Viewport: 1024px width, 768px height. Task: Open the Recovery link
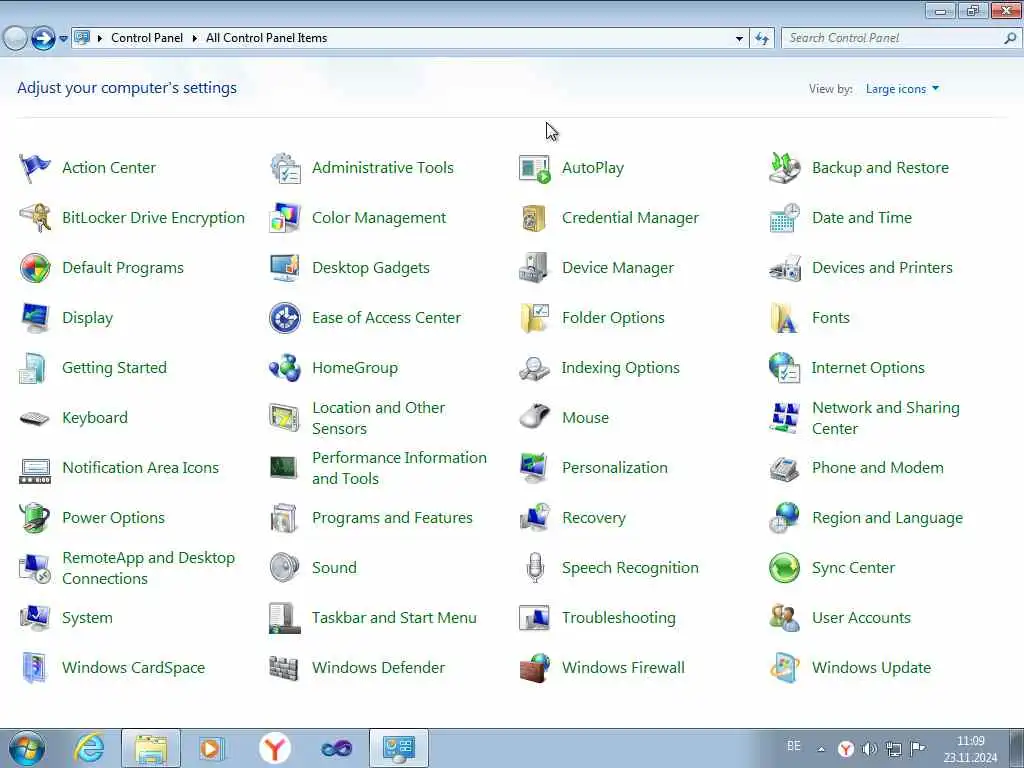(x=594, y=518)
